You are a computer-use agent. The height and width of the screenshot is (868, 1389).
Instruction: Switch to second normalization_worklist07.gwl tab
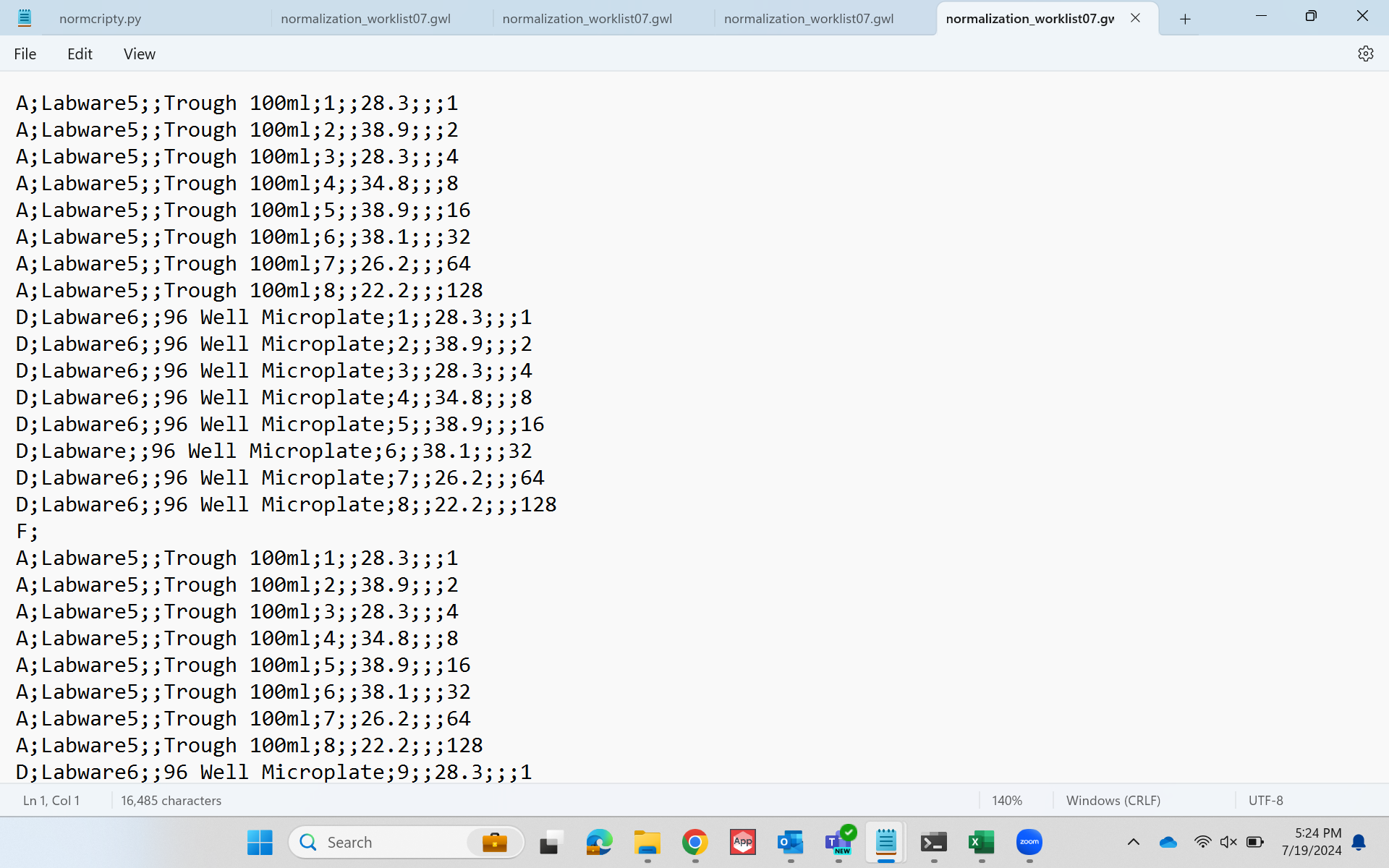click(365, 19)
